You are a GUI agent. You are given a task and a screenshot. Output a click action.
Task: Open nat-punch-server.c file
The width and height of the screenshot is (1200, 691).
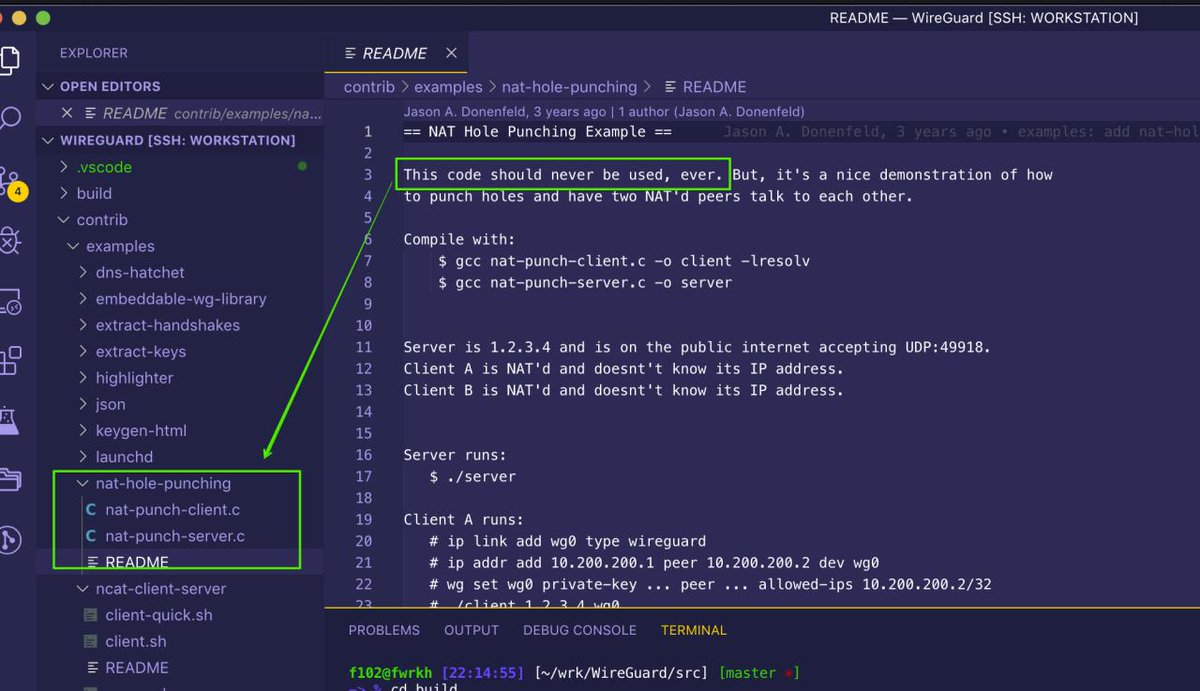click(x=175, y=536)
